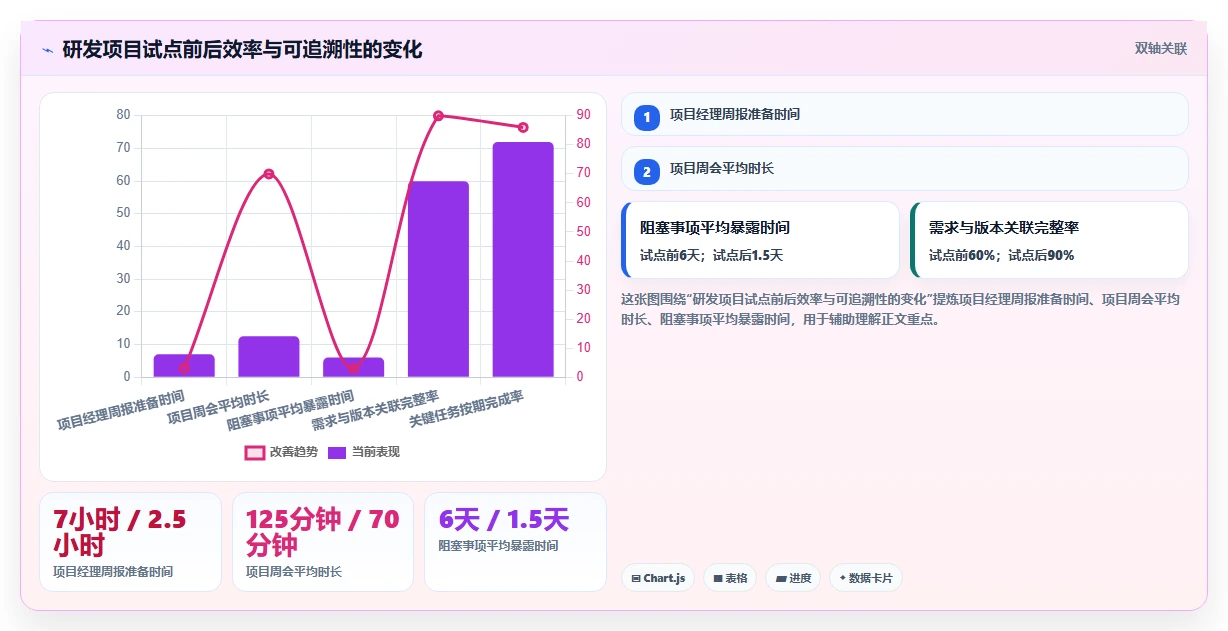Toggle the 当前表现 legend item
This screenshot has height=631, width=1228.
364,452
